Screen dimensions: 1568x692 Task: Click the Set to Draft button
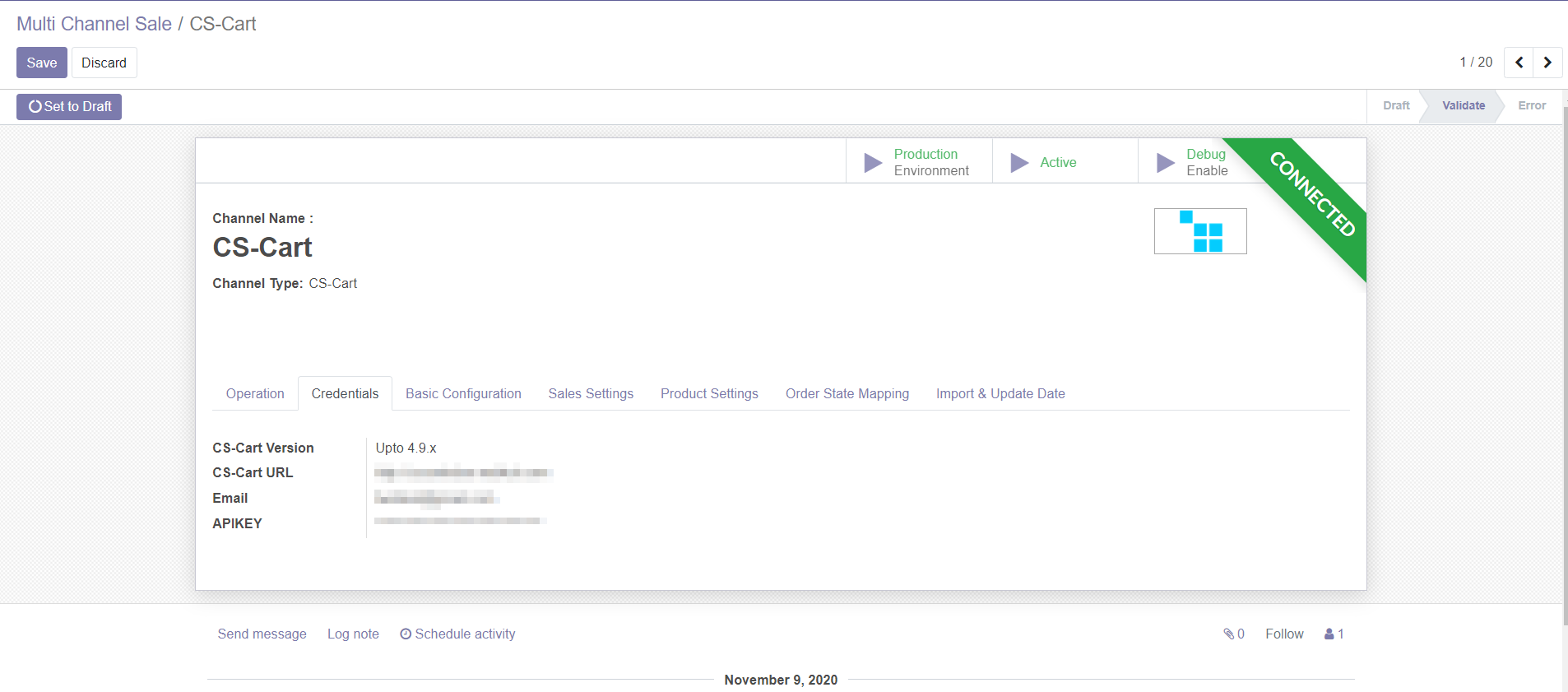coord(69,107)
